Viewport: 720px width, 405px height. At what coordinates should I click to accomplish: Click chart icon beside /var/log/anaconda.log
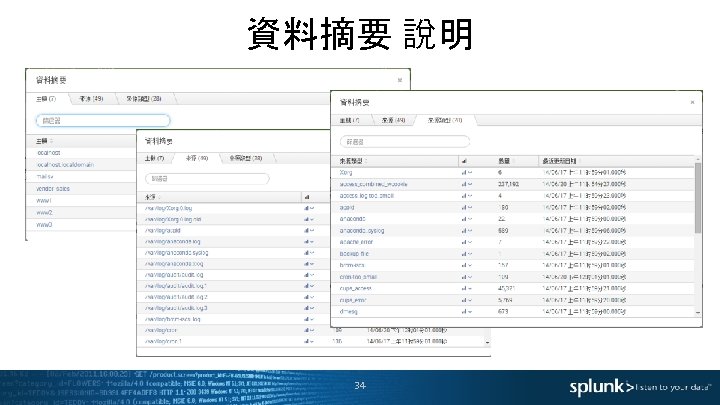pyautogui.click(x=309, y=242)
